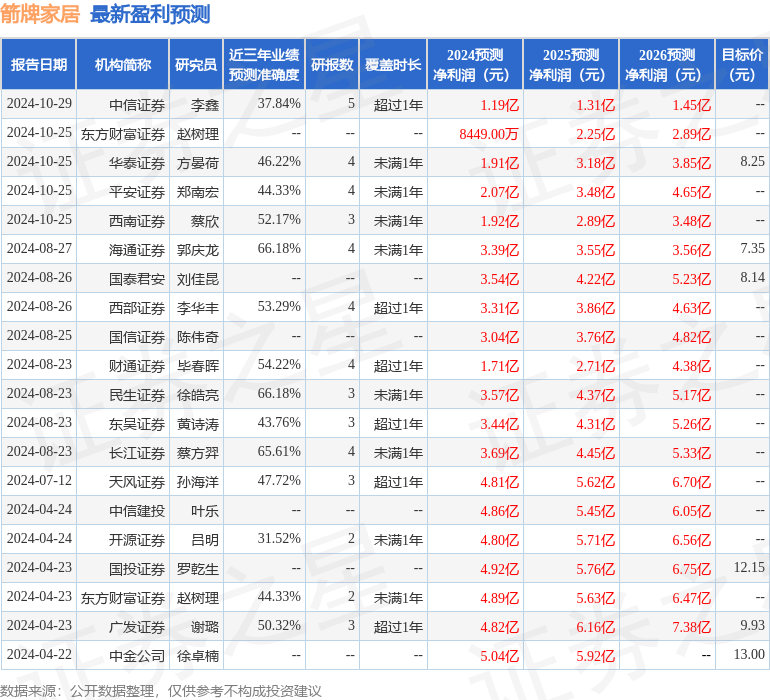The width and height of the screenshot is (770, 700).
Task: Select researcher 陈伟奇
Action: 198,336
